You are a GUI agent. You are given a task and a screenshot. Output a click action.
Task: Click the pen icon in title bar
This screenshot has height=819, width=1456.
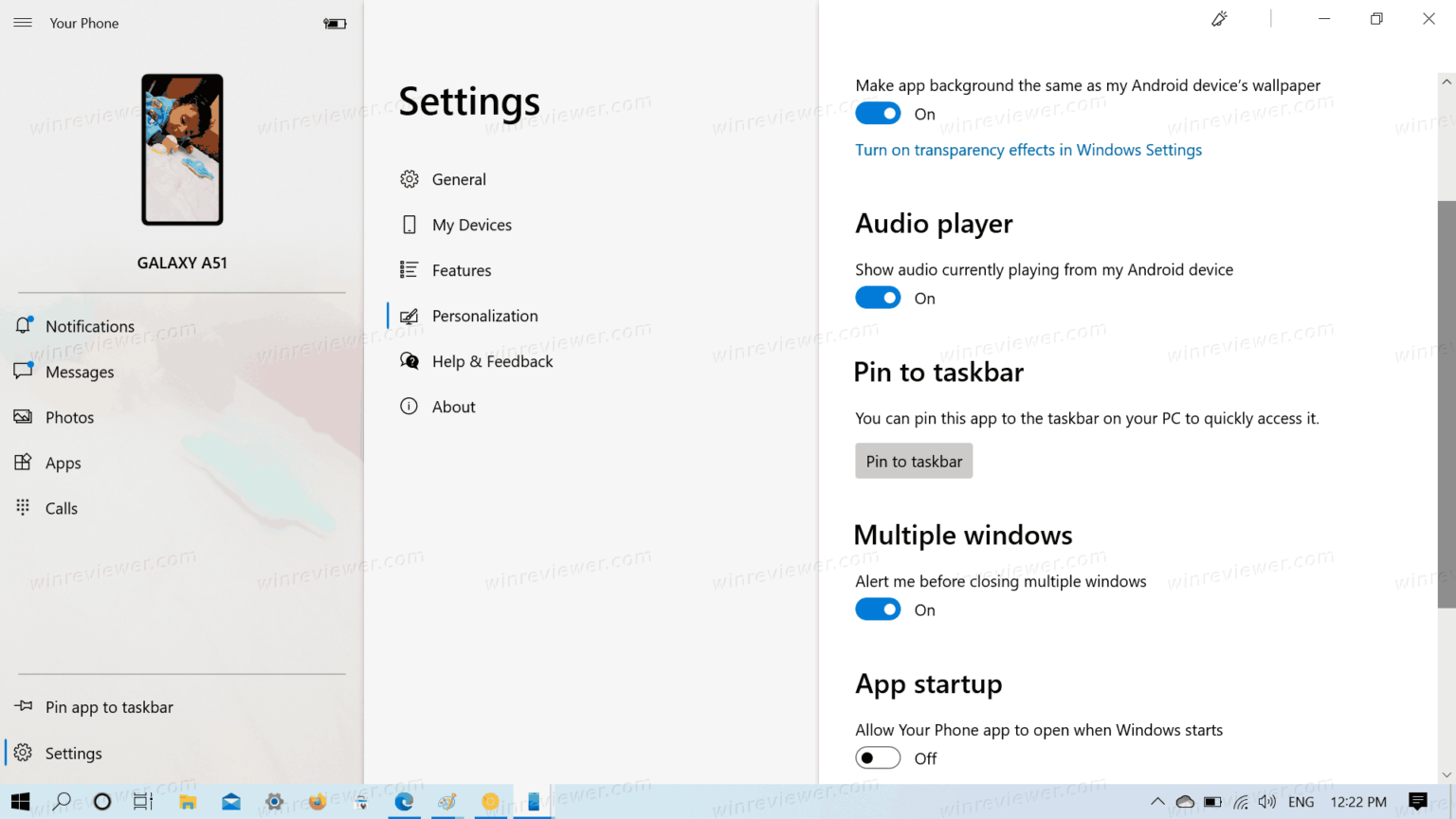1220,19
